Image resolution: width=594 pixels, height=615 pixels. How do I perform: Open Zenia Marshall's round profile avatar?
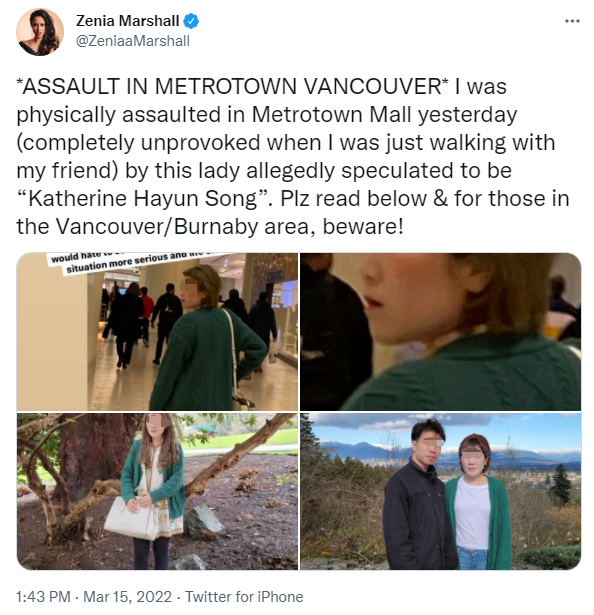tap(40, 32)
